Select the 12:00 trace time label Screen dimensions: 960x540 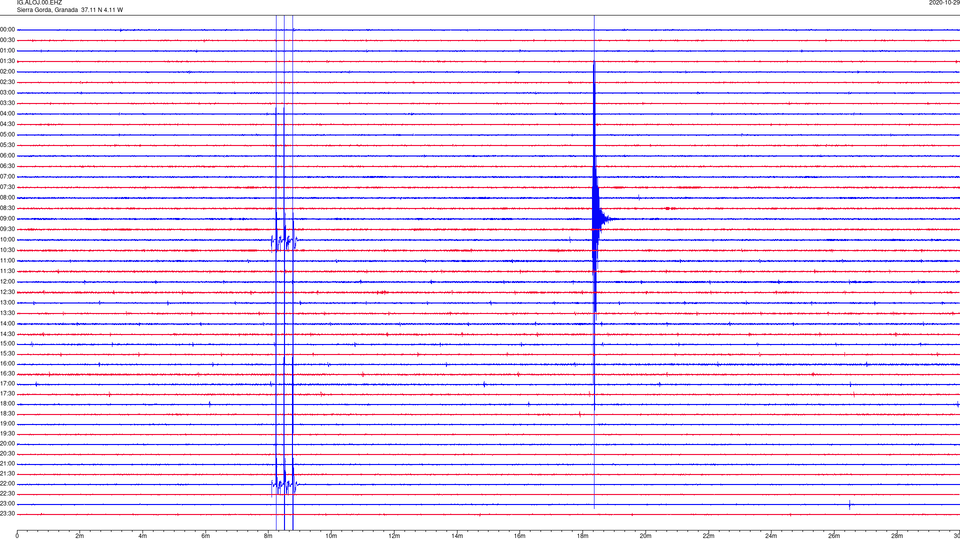[x=8, y=282]
